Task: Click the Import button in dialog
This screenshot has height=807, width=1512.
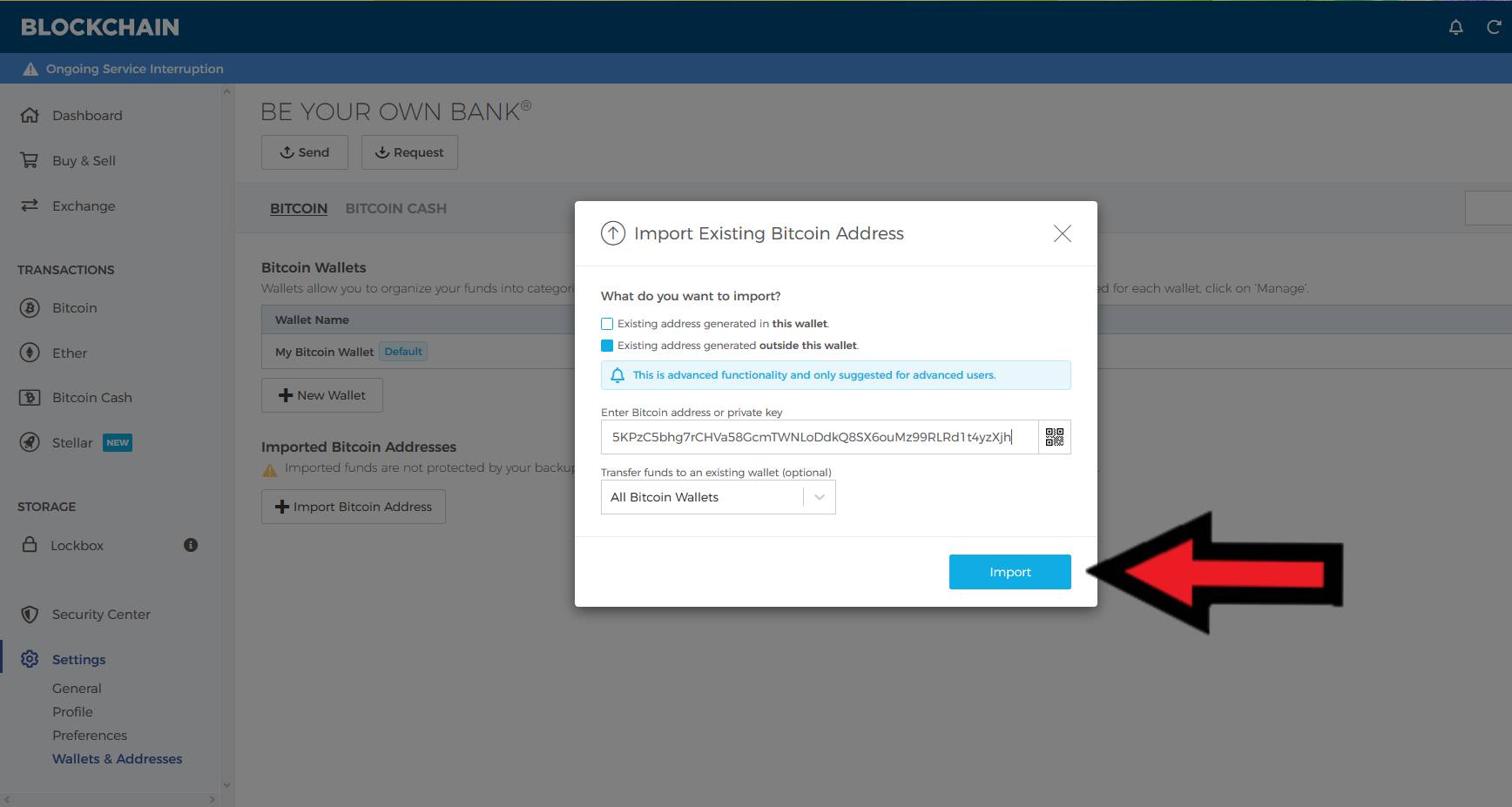Action: (x=1010, y=572)
